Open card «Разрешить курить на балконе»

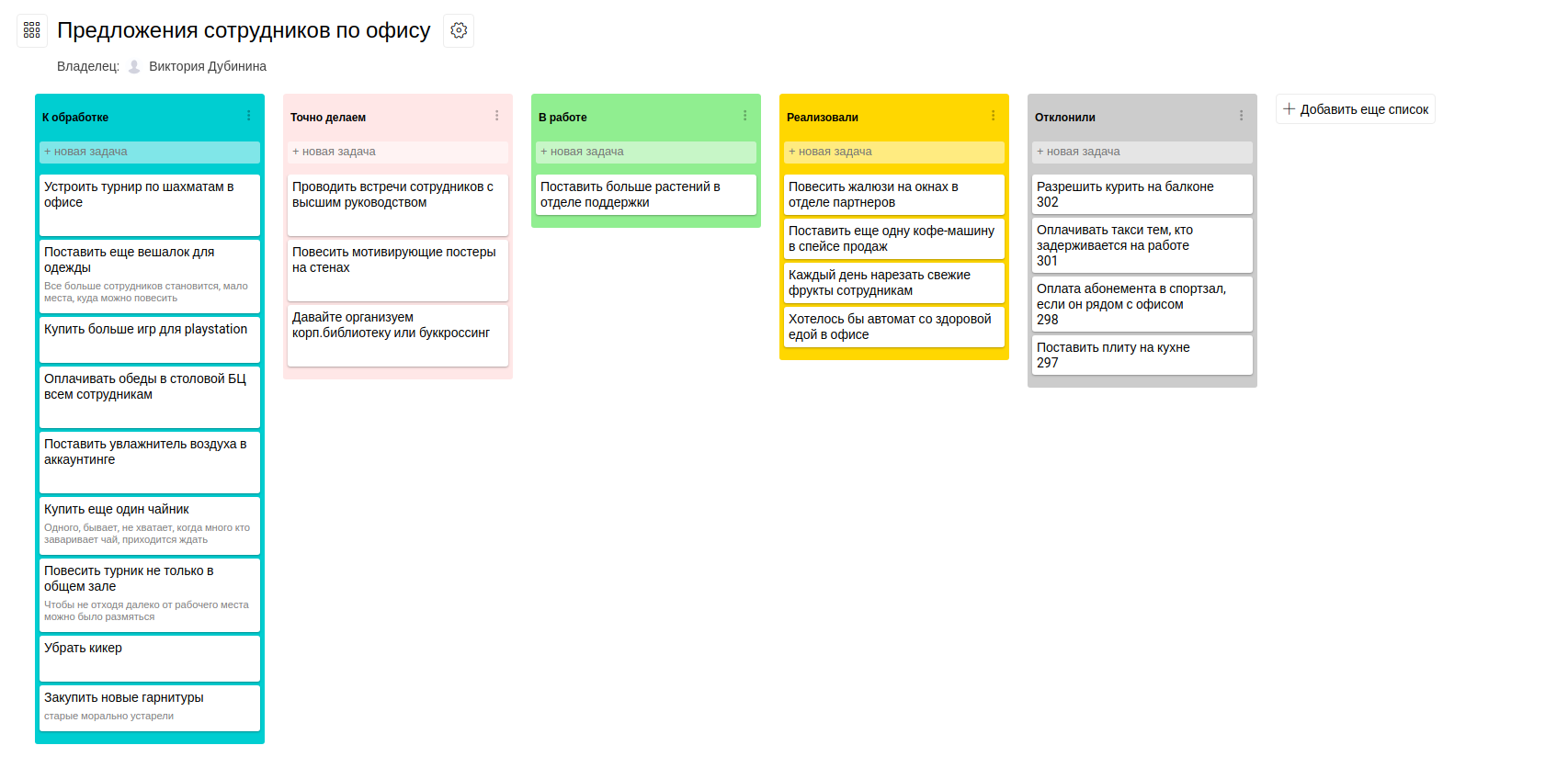pyautogui.click(x=1142, y=194)
